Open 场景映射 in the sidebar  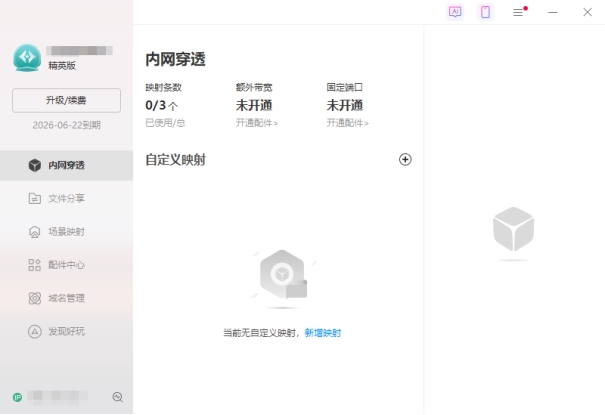point(66,231)
